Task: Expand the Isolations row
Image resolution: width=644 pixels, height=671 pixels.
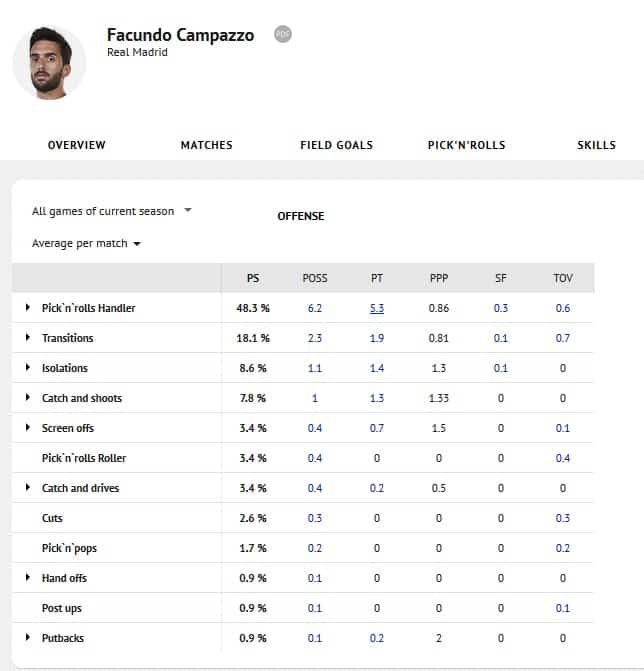Action: point(28,367)
